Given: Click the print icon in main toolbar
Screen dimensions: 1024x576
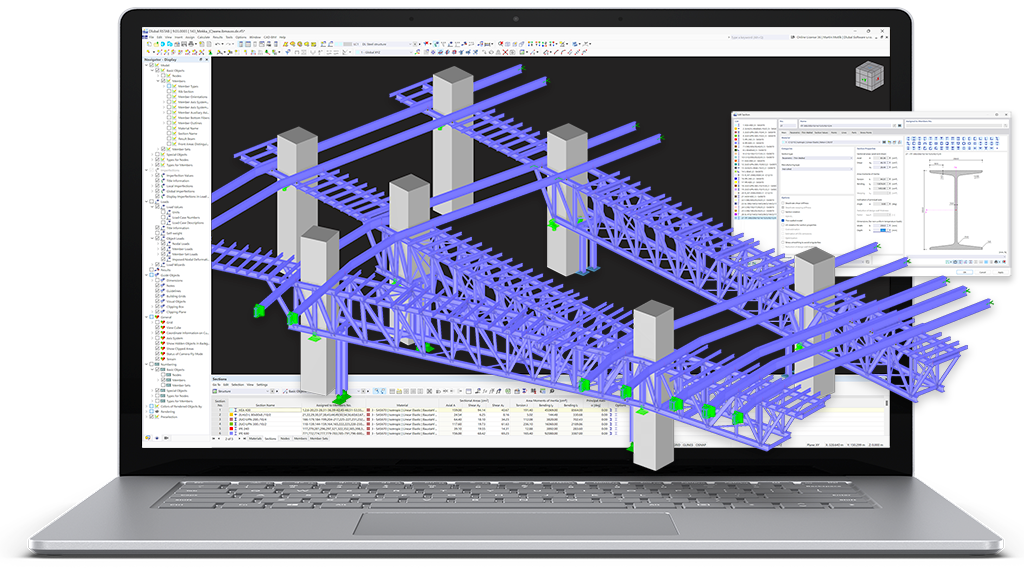Looking at the screenshot, I should pyautogui.click(x=191, y=44).
